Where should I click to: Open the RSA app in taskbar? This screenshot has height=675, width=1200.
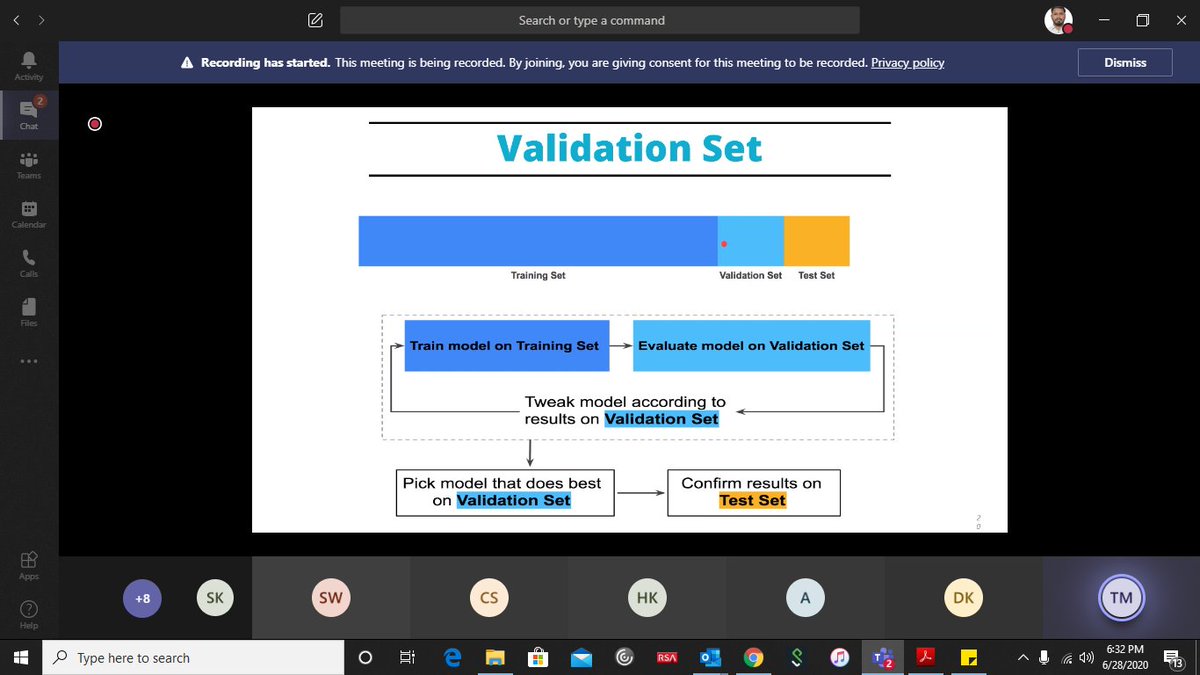tap(667, 657)
